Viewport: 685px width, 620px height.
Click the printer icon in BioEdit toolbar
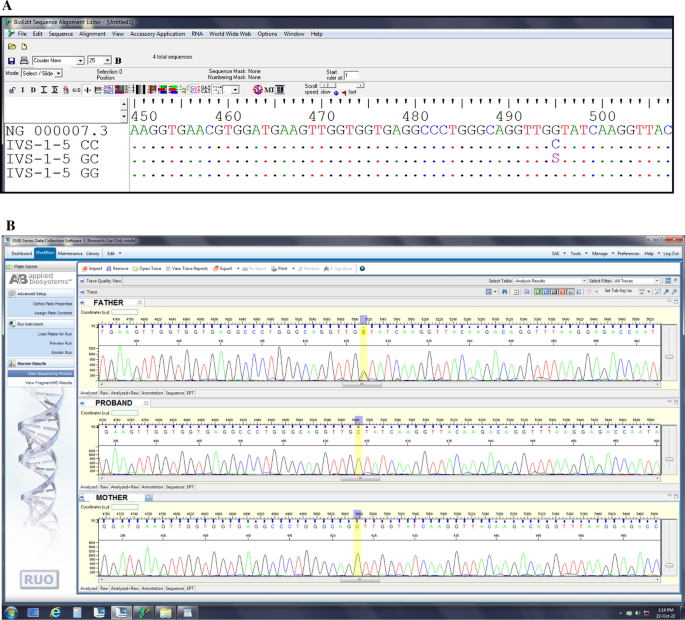click(23, 60)
